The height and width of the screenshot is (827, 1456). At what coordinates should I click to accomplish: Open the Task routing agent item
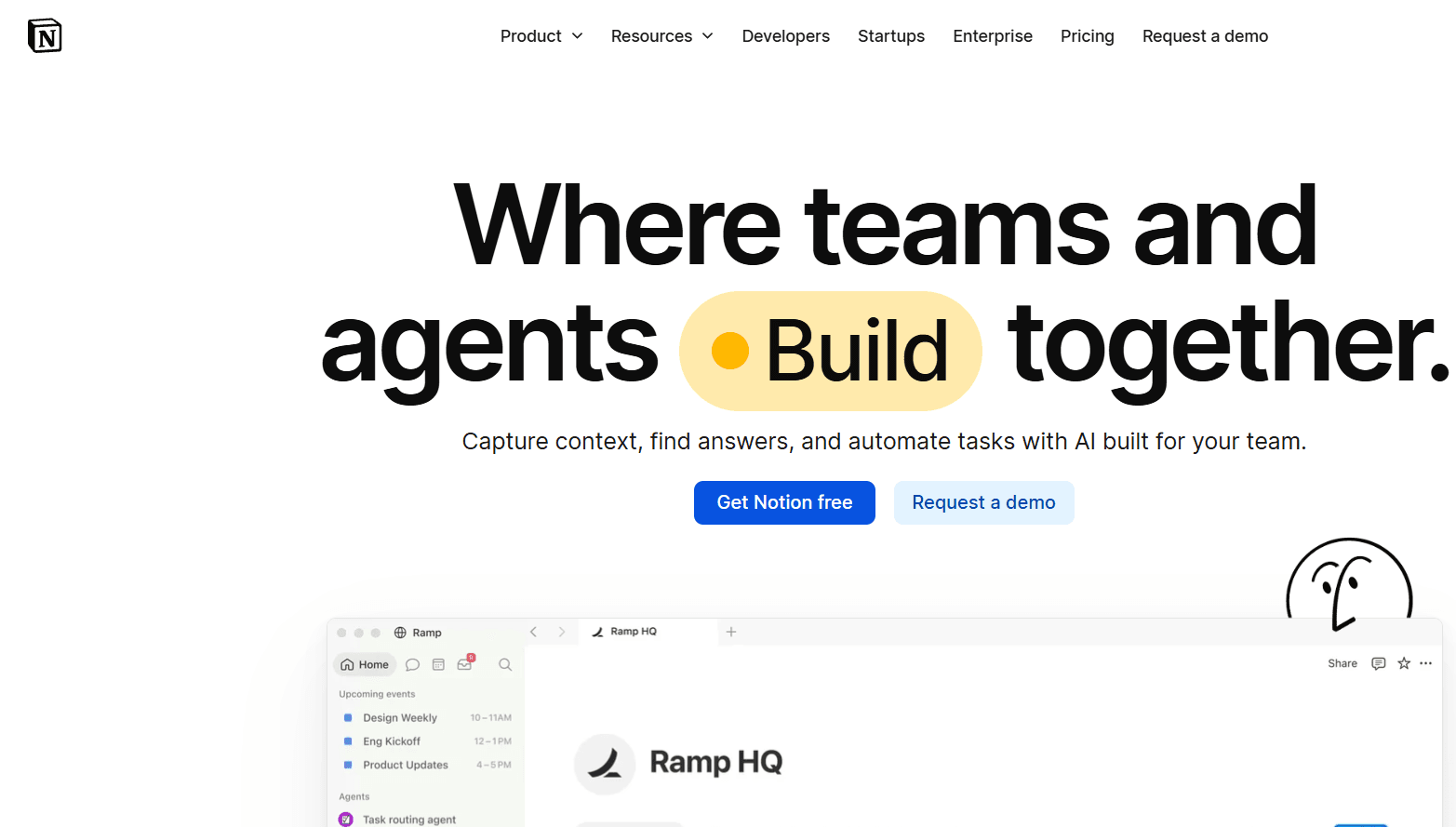(x=409, y=820)
